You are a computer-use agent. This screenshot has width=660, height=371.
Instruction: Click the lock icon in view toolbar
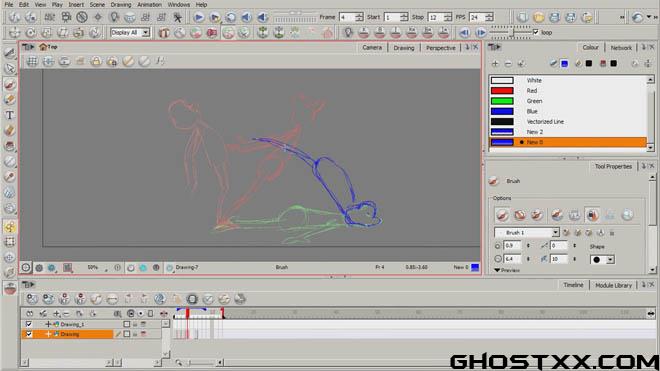point(96,61)
